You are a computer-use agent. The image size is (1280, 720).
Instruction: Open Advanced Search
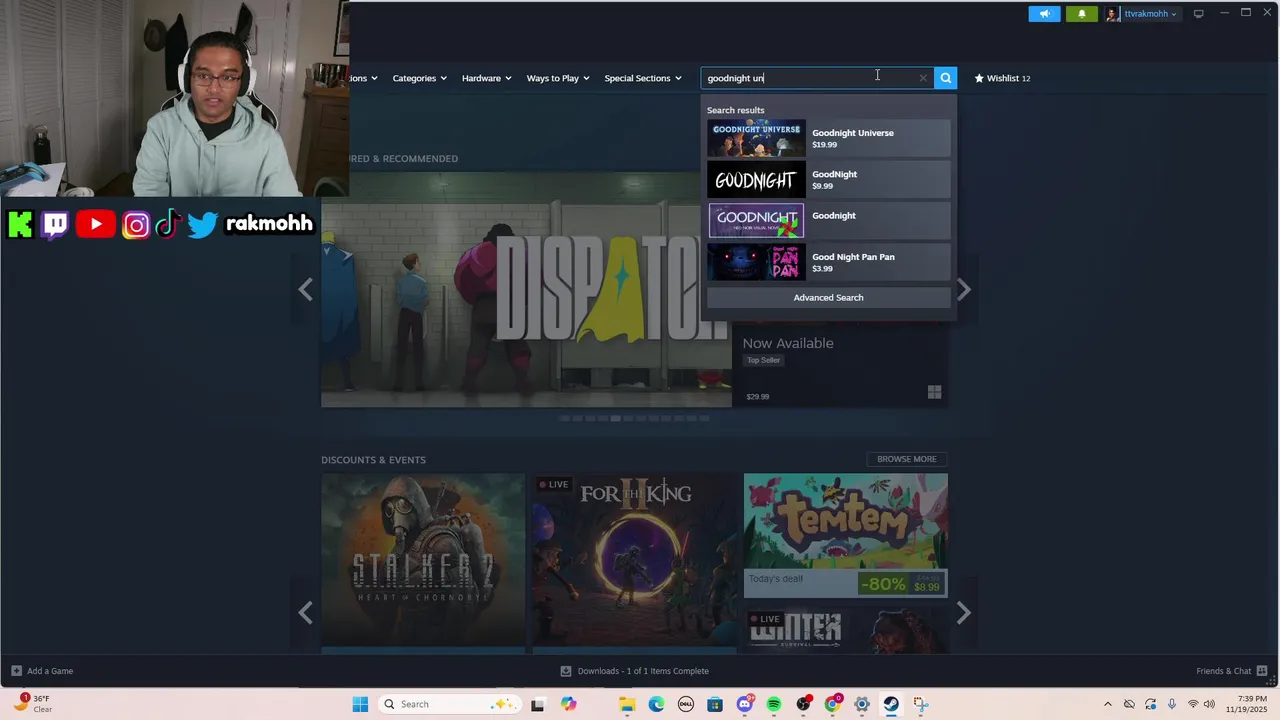pos(828,298)
